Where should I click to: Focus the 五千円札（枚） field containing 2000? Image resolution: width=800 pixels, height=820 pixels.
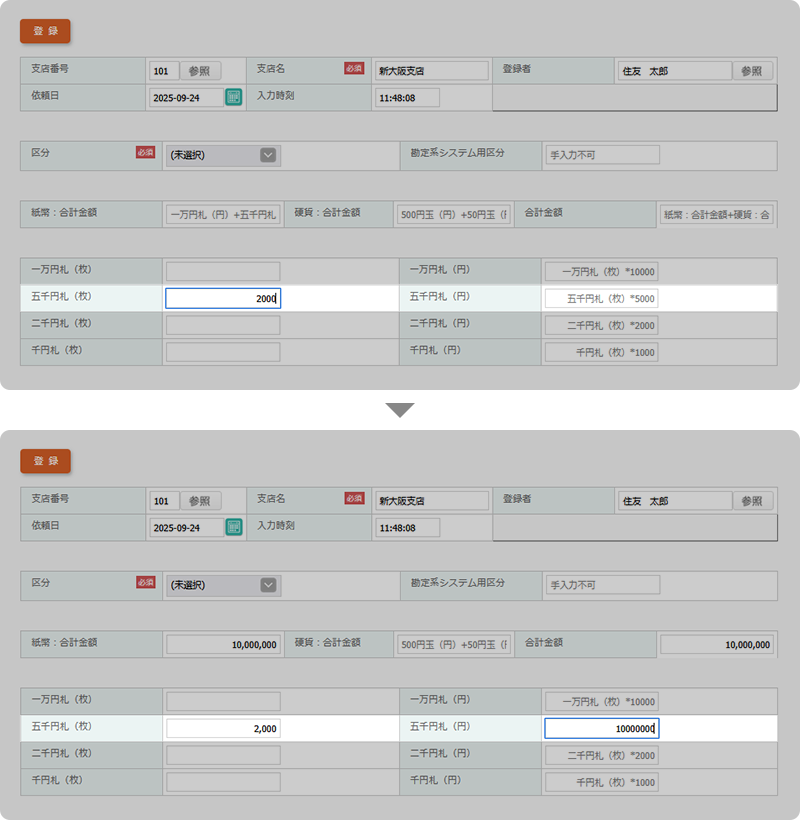coord(222,299)
